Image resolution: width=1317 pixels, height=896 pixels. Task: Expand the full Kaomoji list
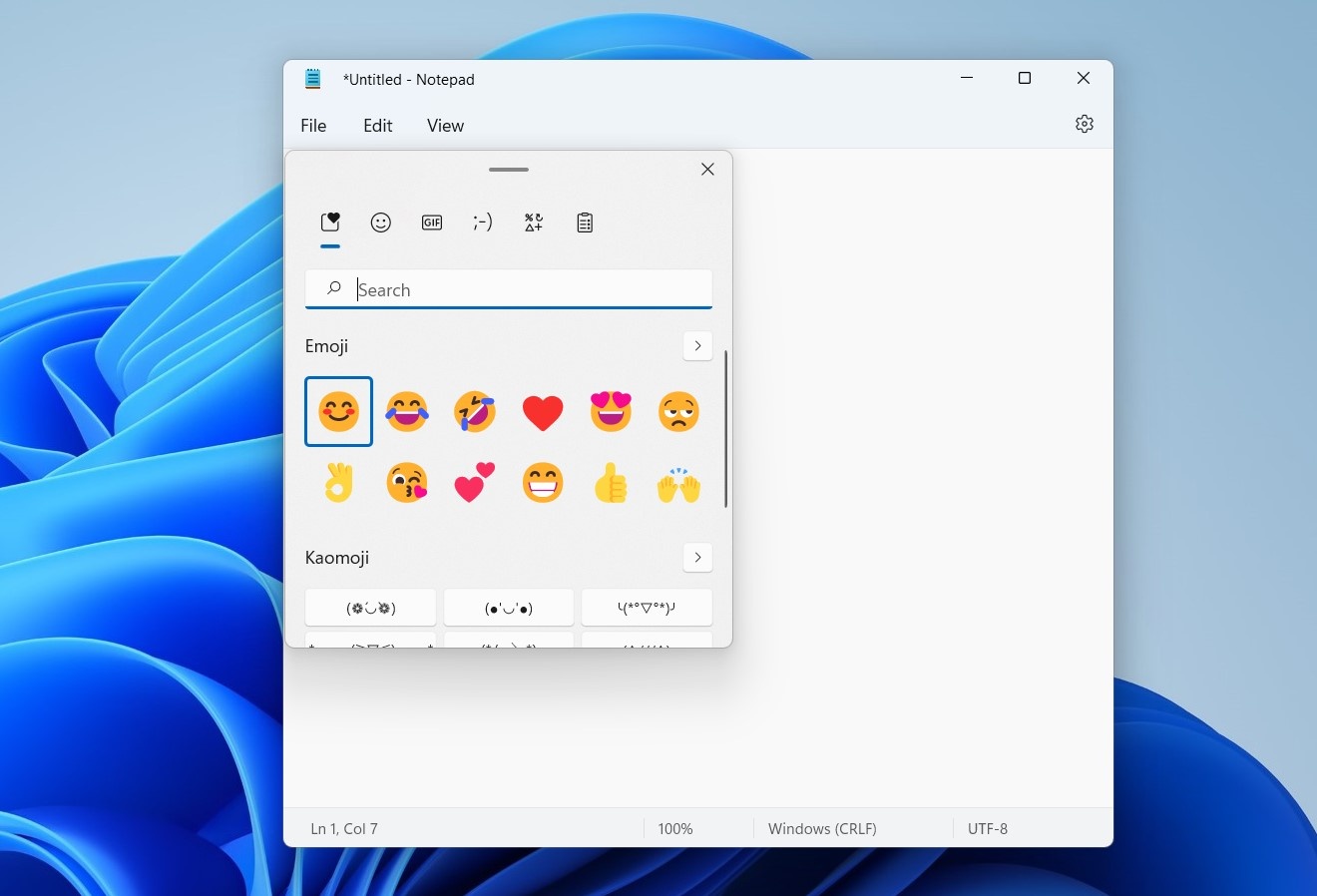pyautogui.click(x=697, y=557)
